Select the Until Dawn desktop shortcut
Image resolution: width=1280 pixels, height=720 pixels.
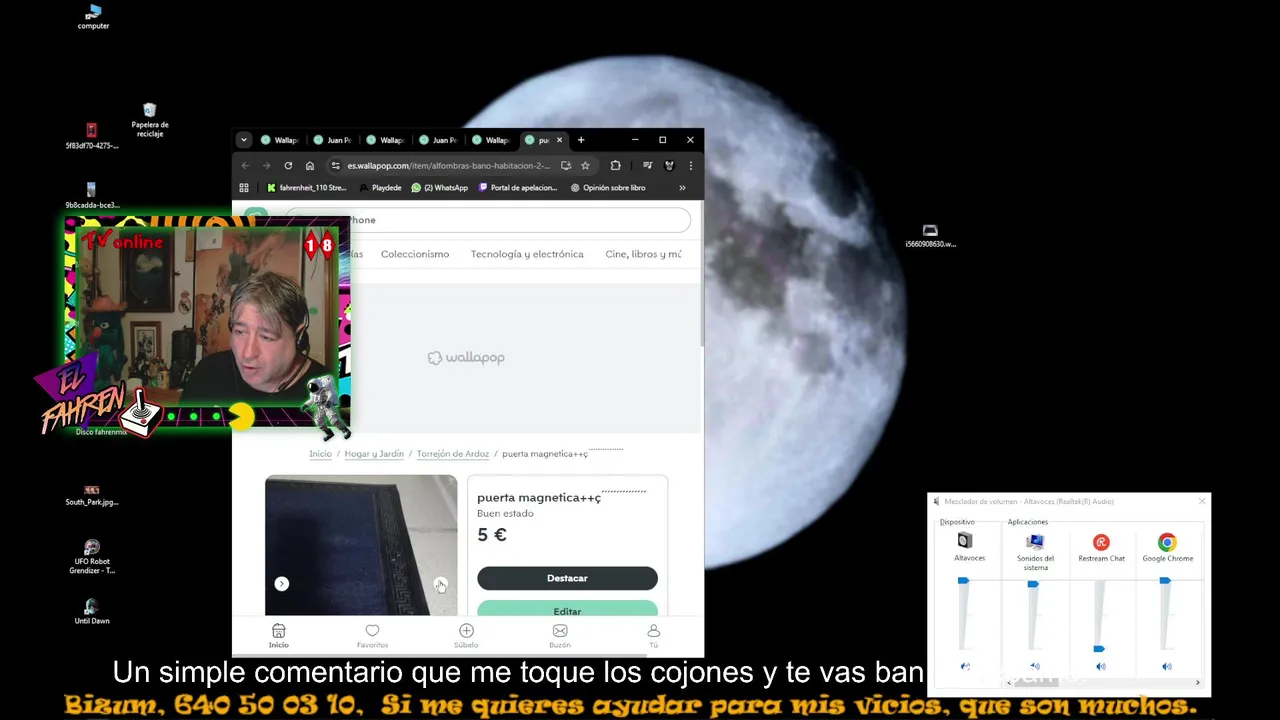pos(91,611)
